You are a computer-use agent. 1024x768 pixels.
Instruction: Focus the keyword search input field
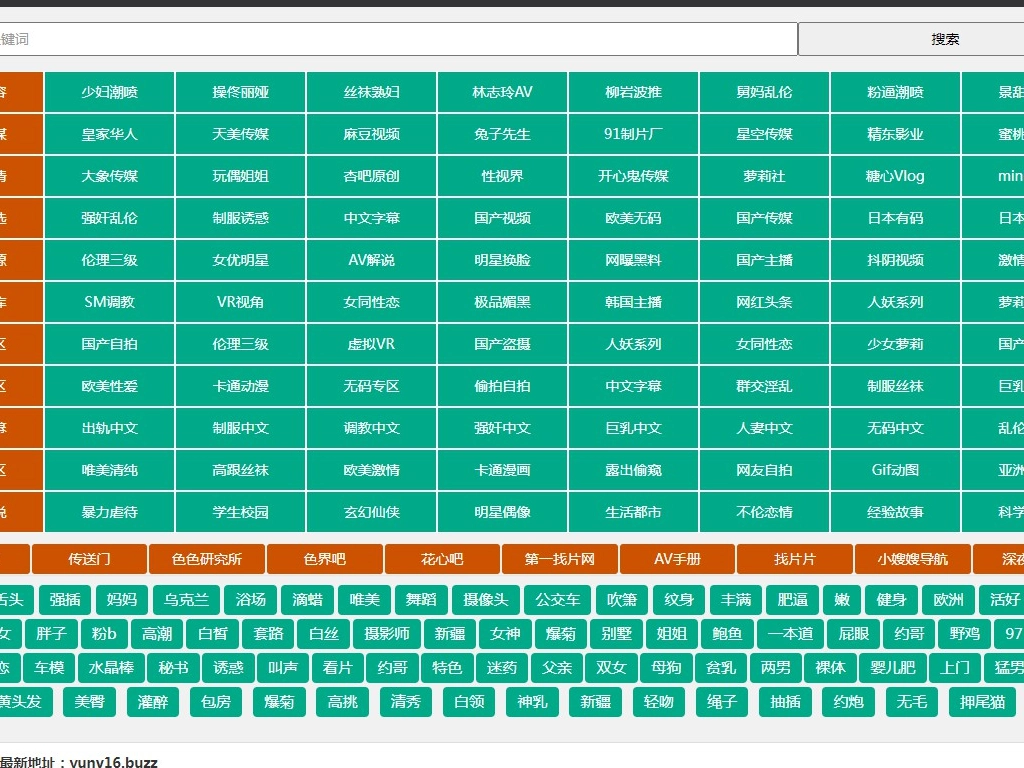[x=398, y=39]
